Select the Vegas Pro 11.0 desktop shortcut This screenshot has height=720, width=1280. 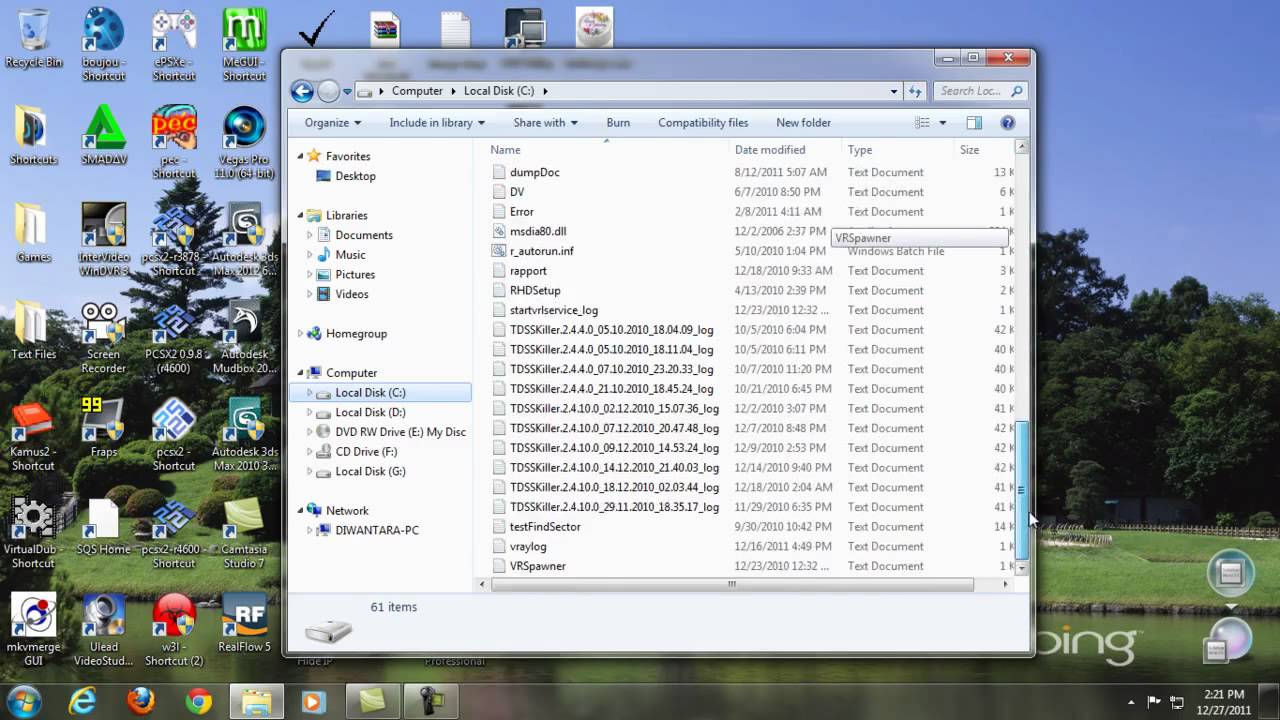point(244,142)
